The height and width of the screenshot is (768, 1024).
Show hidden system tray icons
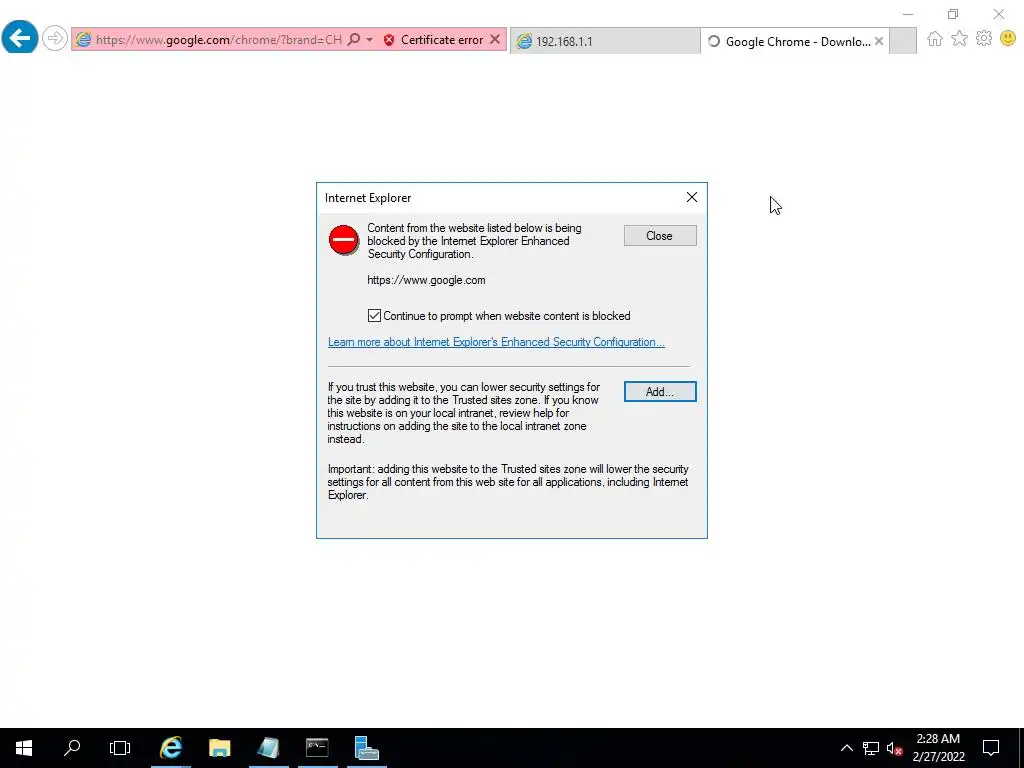pos(846,748)
